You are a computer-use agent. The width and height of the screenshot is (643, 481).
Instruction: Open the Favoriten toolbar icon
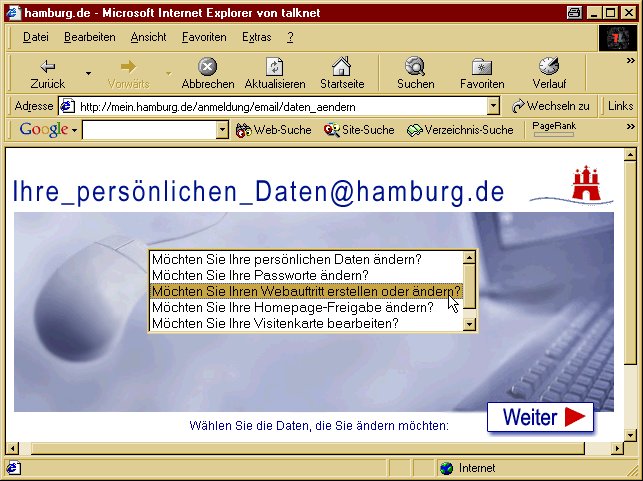click(x=481, y=66)
